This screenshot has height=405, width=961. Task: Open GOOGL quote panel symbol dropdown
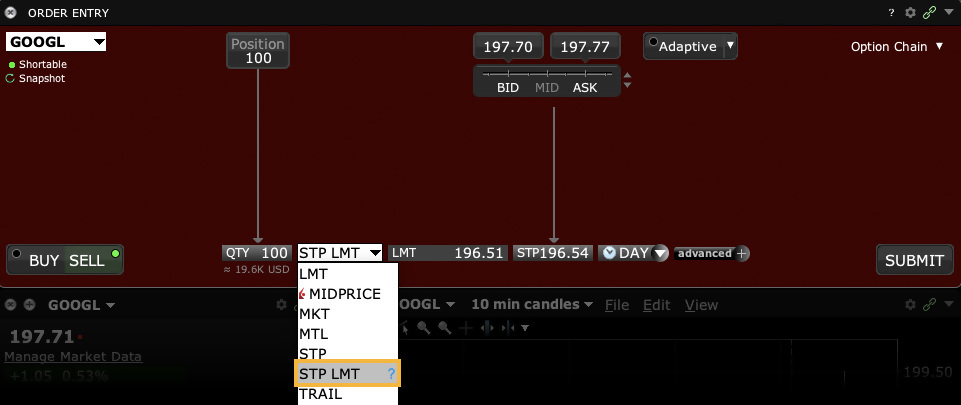click(82, 305)
